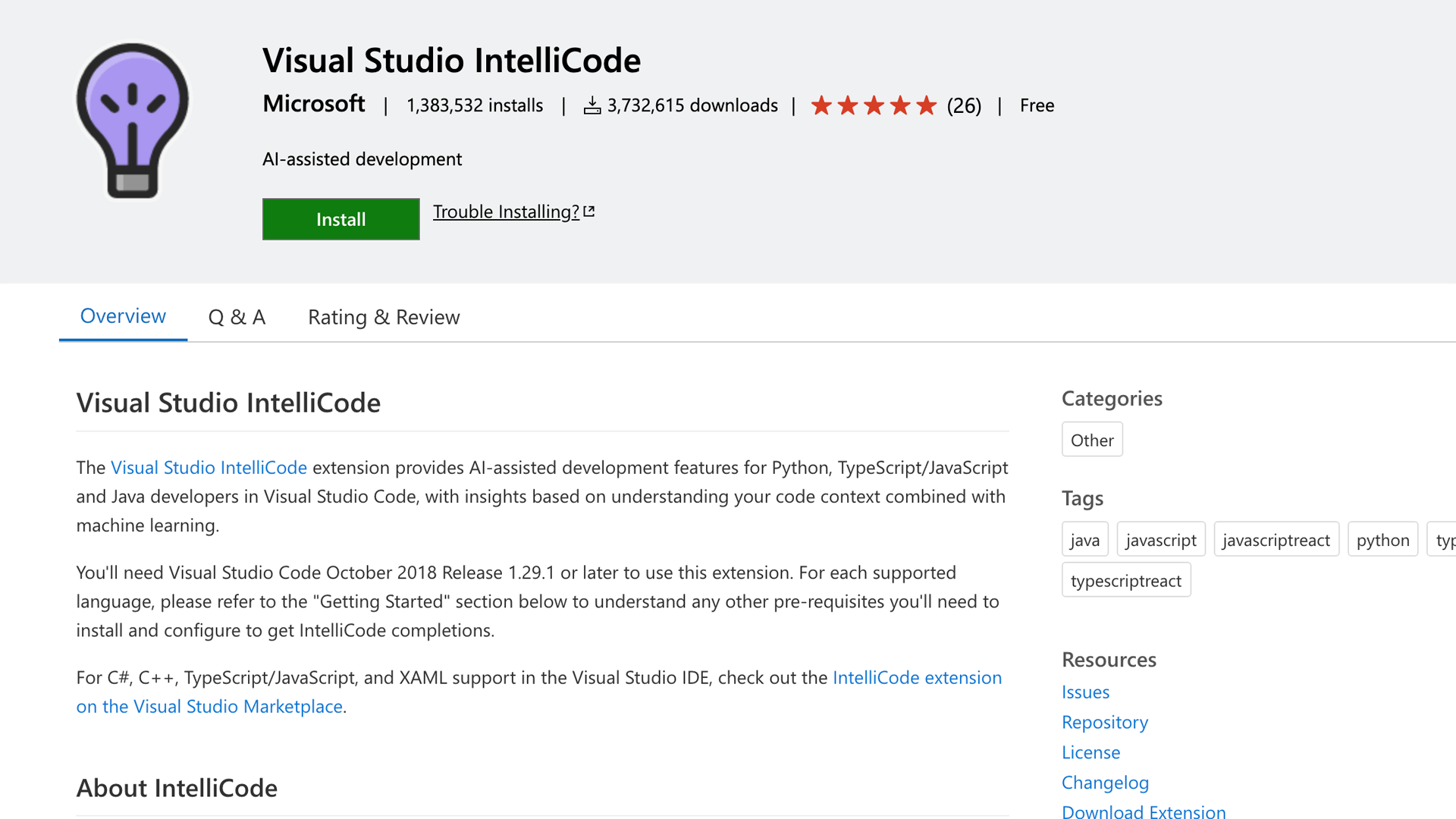
Task: Select the java tag
Action: click(1084, 540)
